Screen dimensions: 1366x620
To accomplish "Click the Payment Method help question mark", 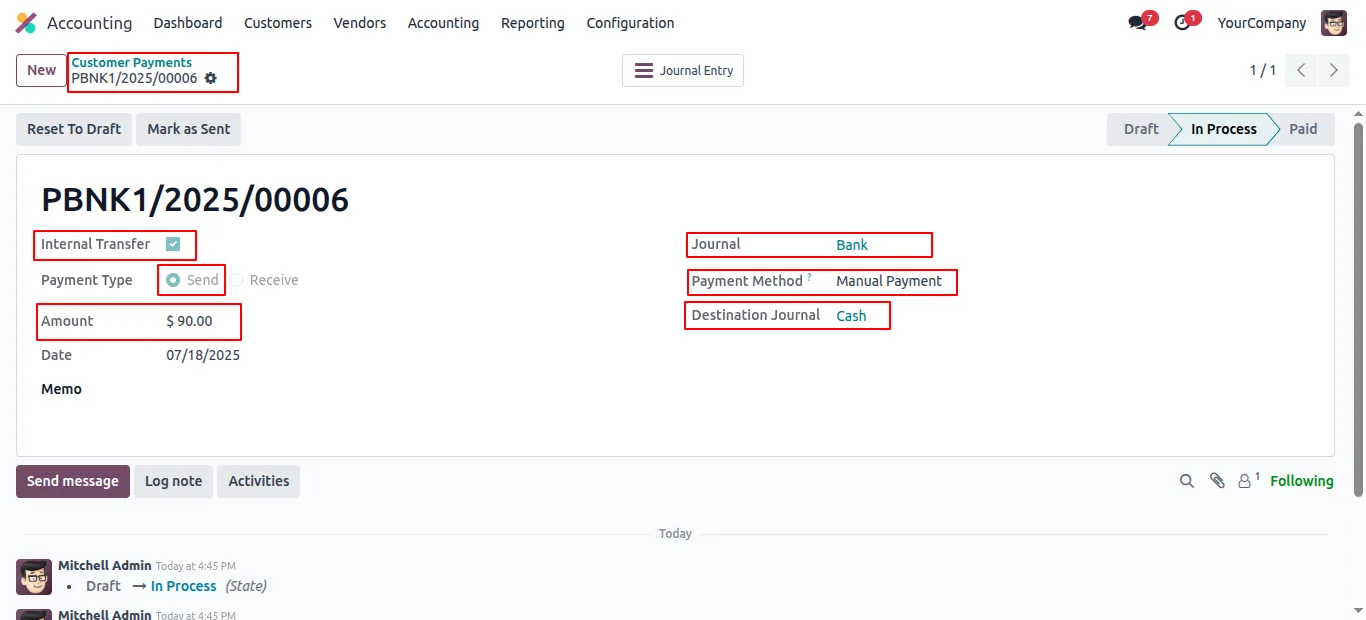I will click(809, 277).
